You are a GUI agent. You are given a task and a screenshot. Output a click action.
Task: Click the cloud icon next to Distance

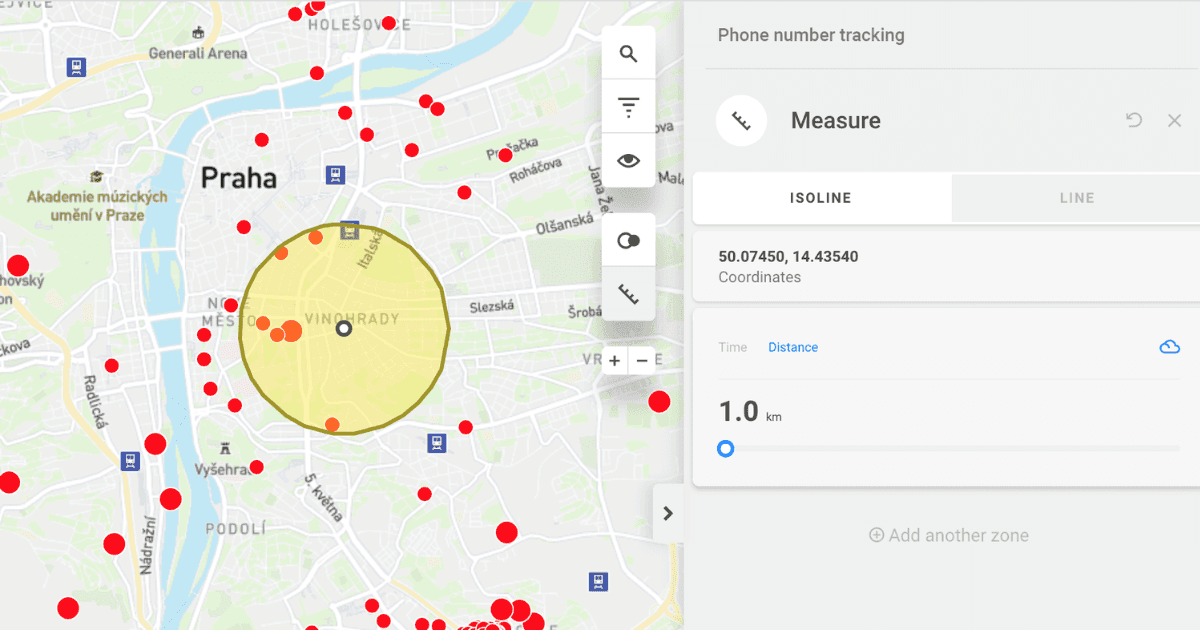click(x=1169, y=346)
